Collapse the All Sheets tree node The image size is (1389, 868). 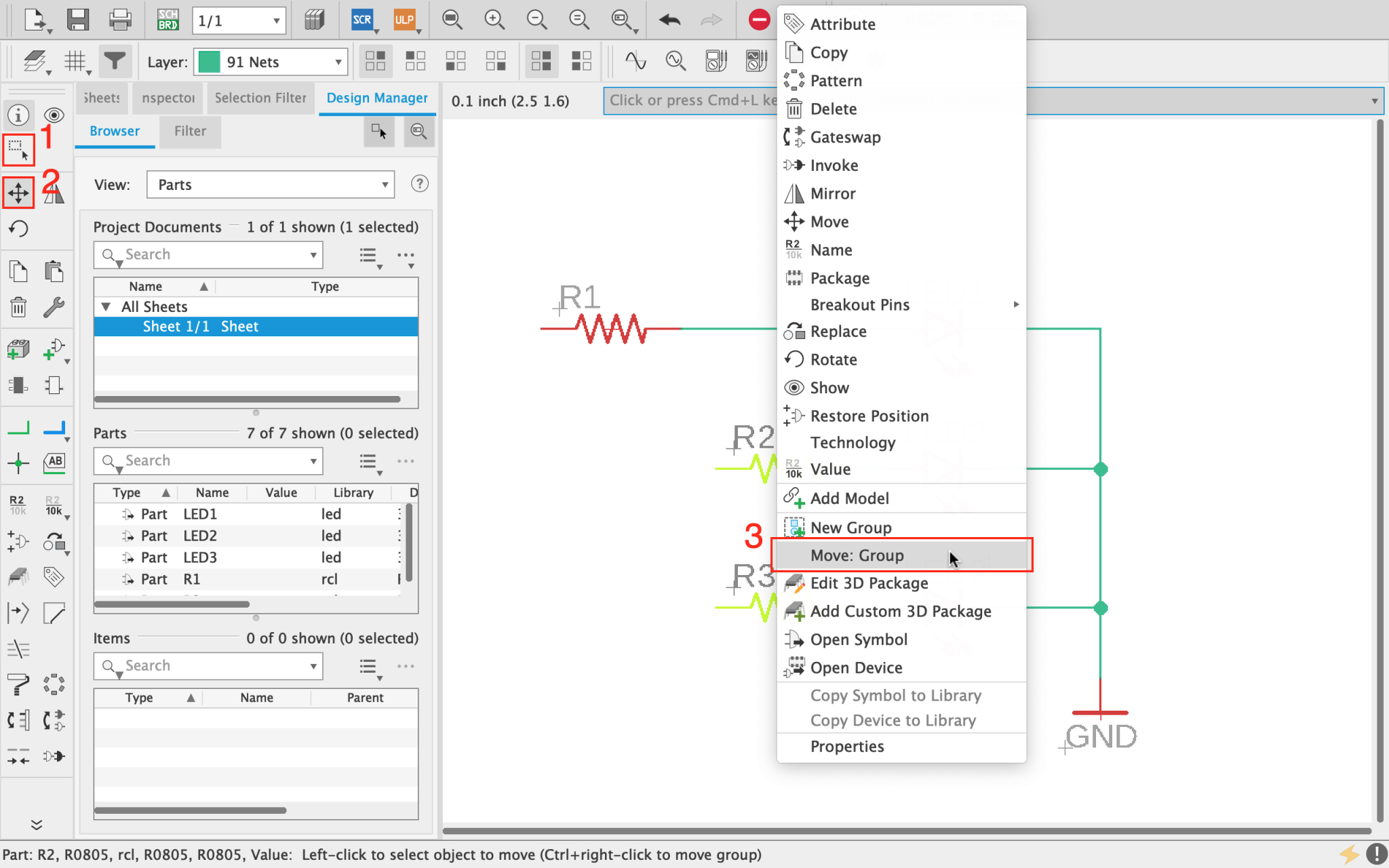[106, 307]
